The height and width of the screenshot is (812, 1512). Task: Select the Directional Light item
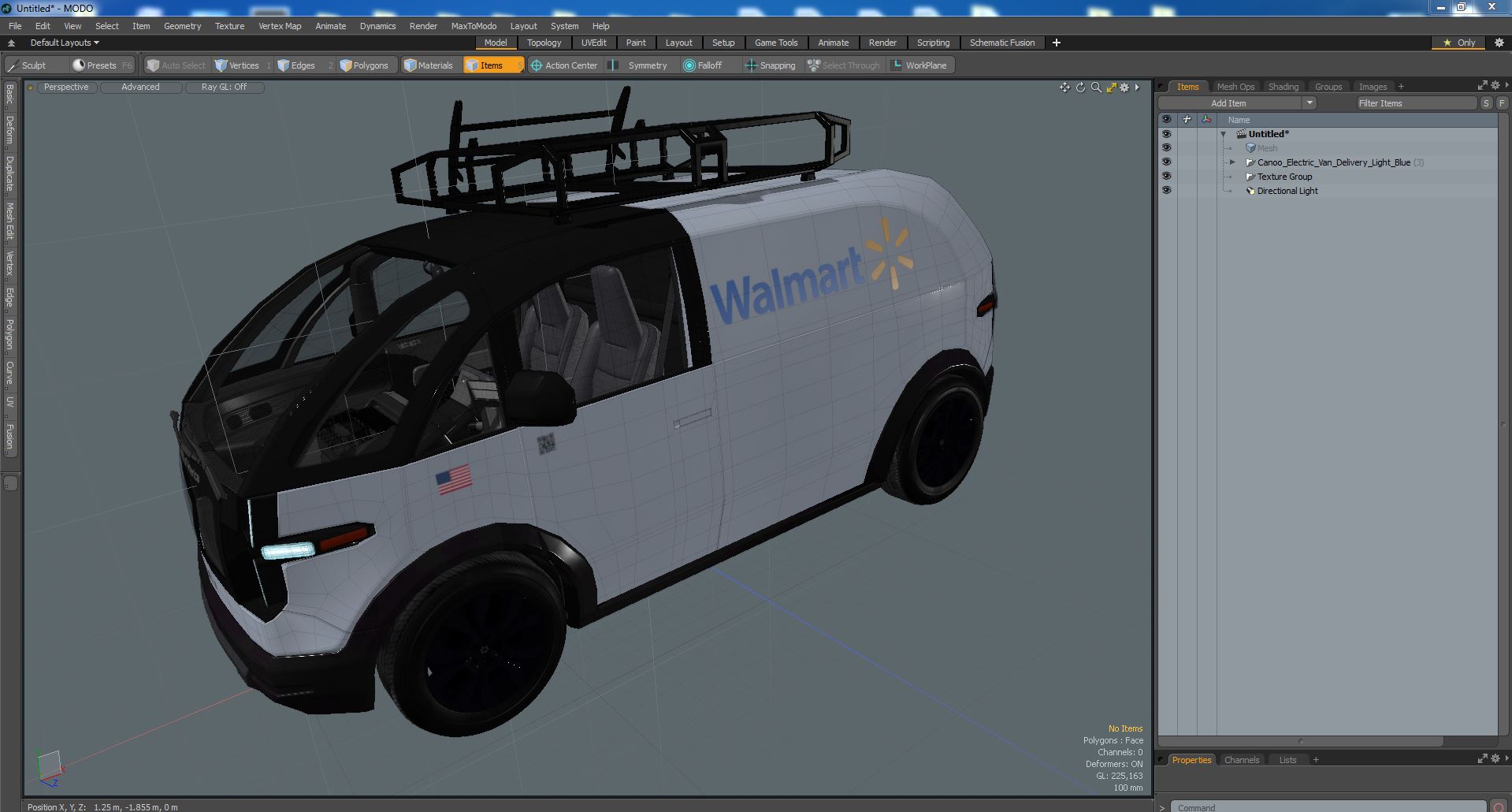(x=1287, y=191)
